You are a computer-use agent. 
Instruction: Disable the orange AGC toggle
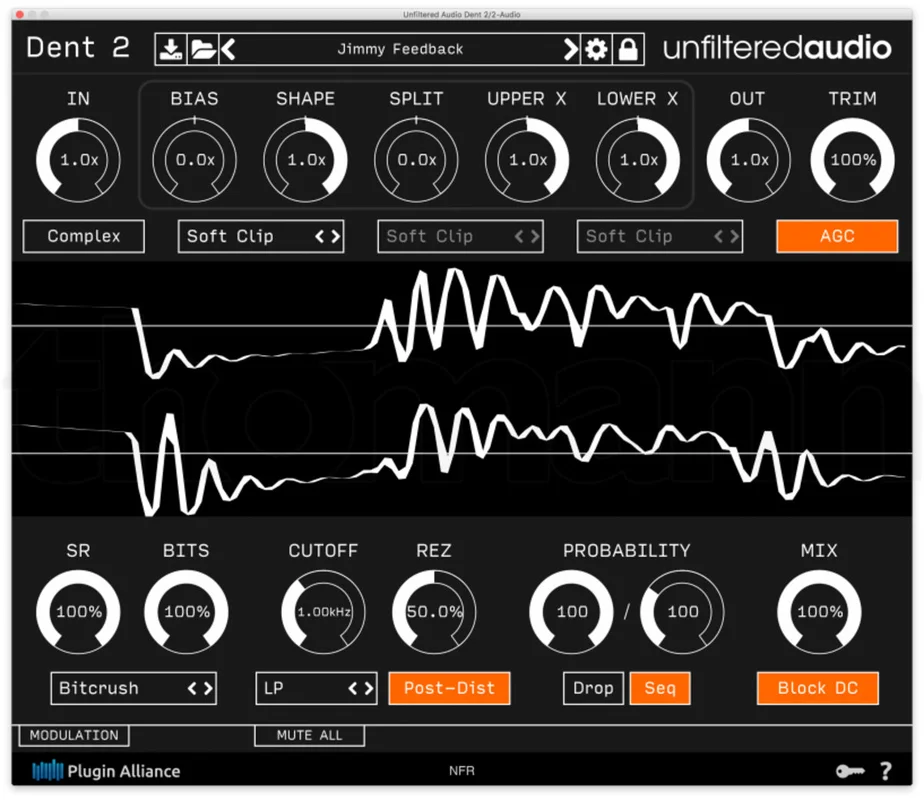tap(837, 236)
